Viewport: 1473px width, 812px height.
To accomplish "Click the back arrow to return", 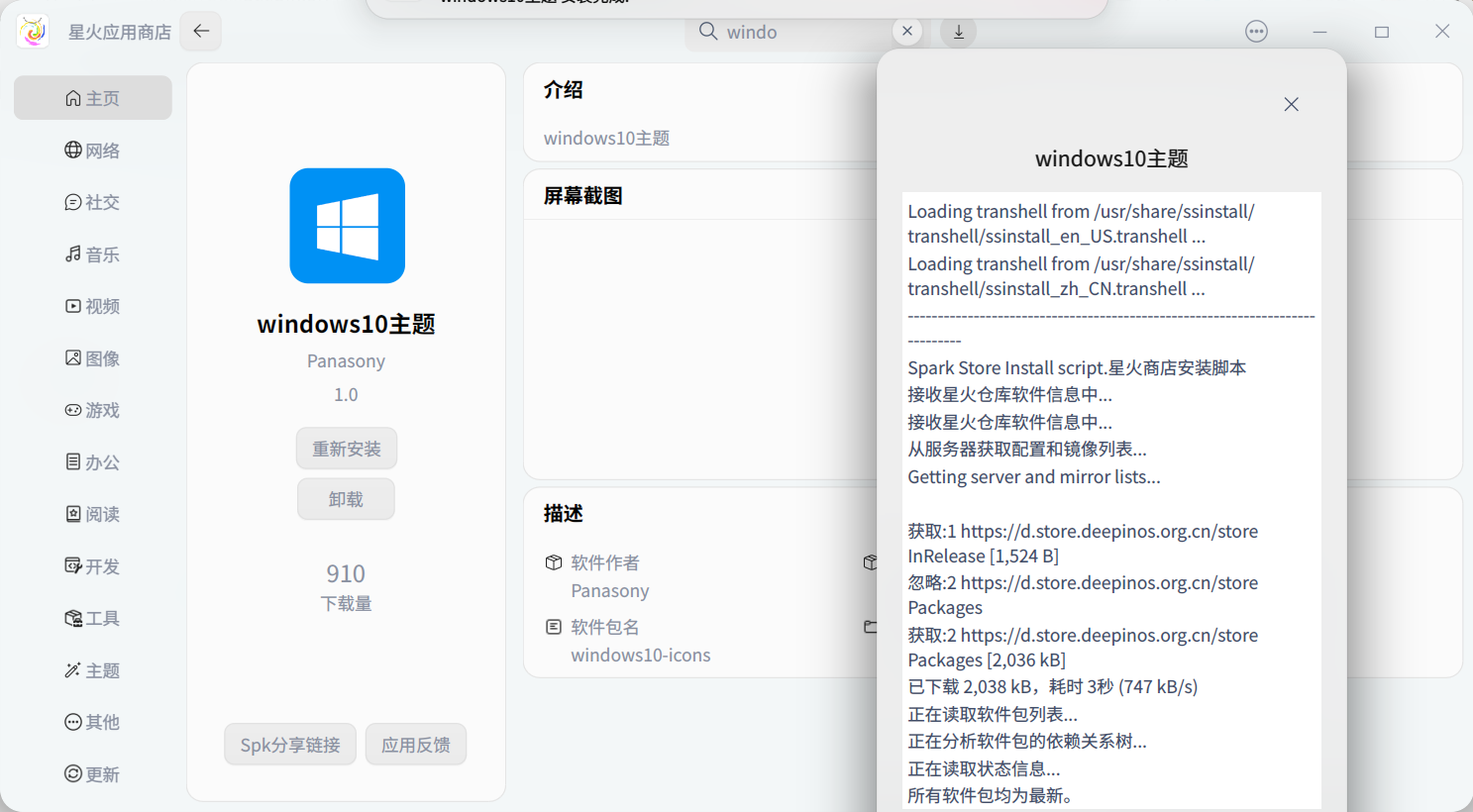I will click(200, 31).
